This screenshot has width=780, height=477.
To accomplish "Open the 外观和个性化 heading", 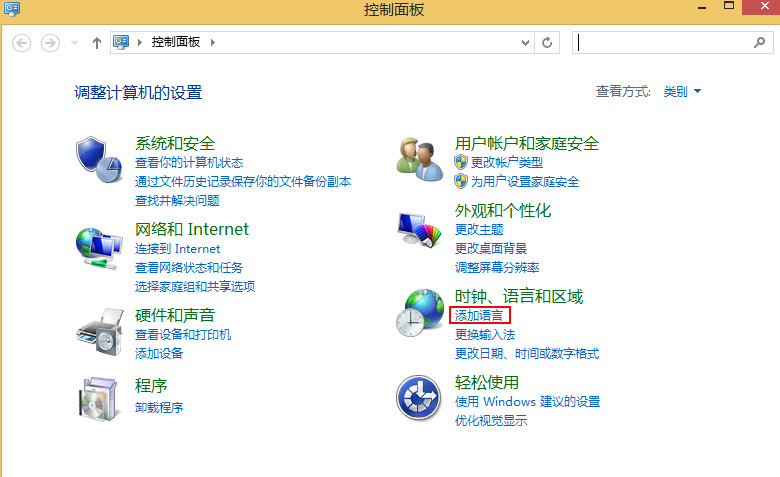I will click(x=503, y=211).
